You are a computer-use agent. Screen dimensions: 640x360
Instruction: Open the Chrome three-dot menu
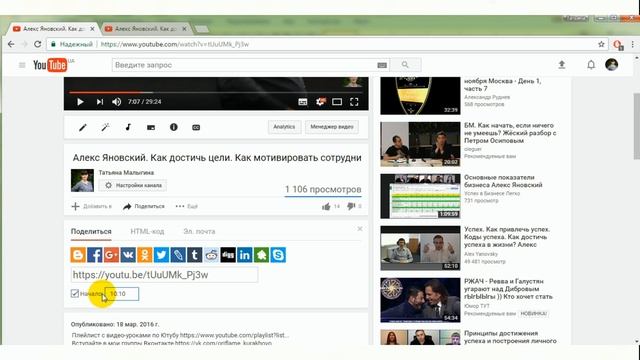(x=633, y=44)
